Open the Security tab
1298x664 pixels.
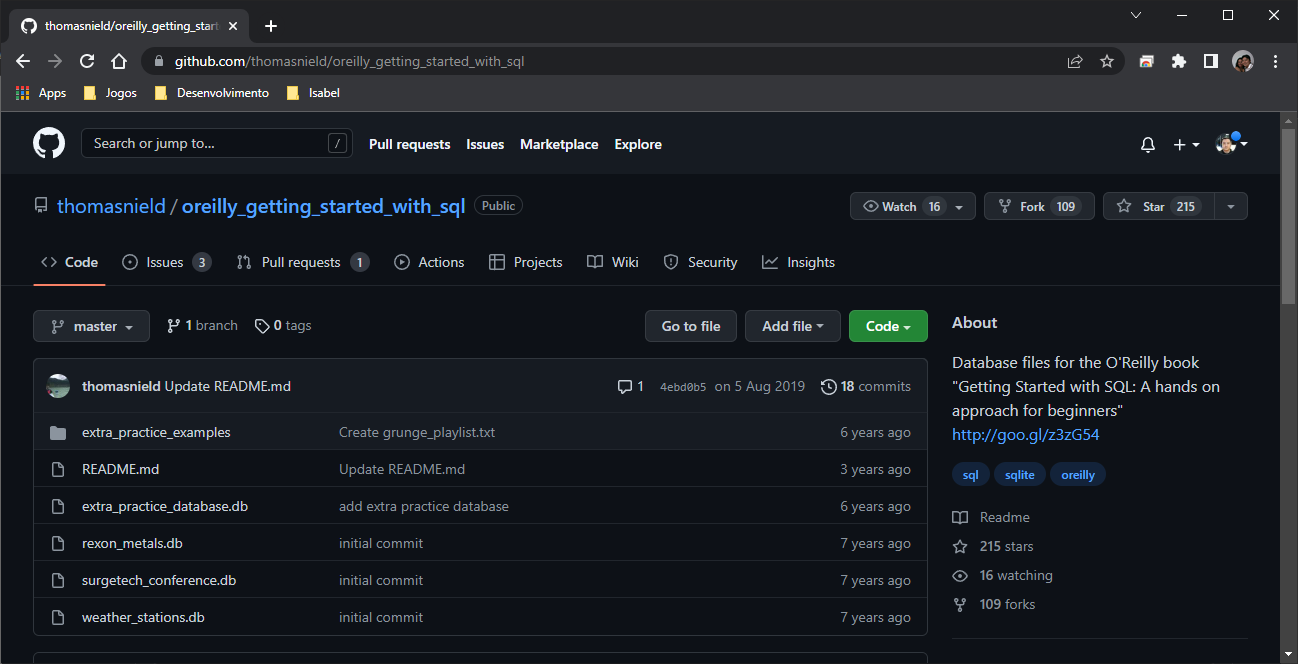click(700, 262)
